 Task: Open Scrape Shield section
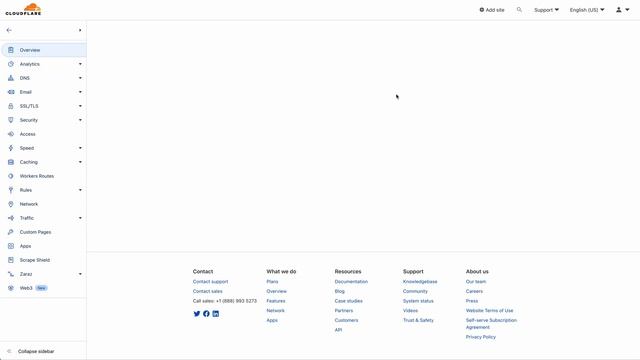click(x=35, y=260)
